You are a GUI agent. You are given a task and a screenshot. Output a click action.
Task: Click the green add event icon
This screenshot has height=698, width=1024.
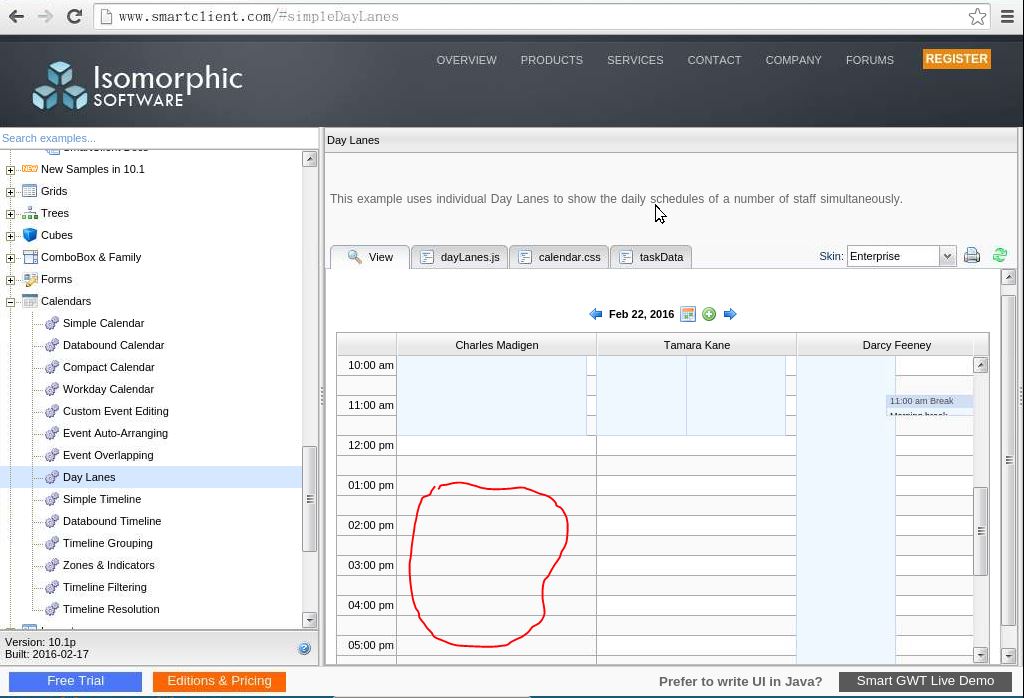tap(709, 314)
